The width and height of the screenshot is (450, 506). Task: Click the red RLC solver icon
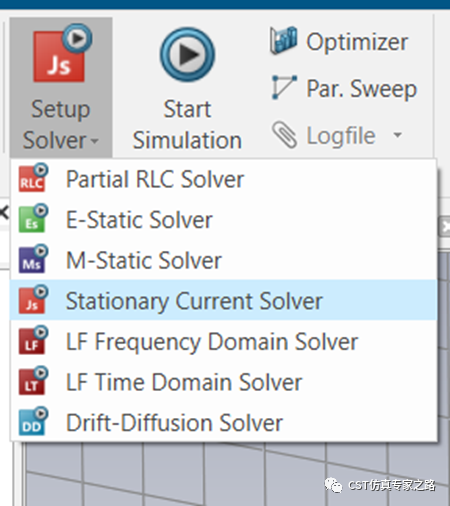[33, 178]
